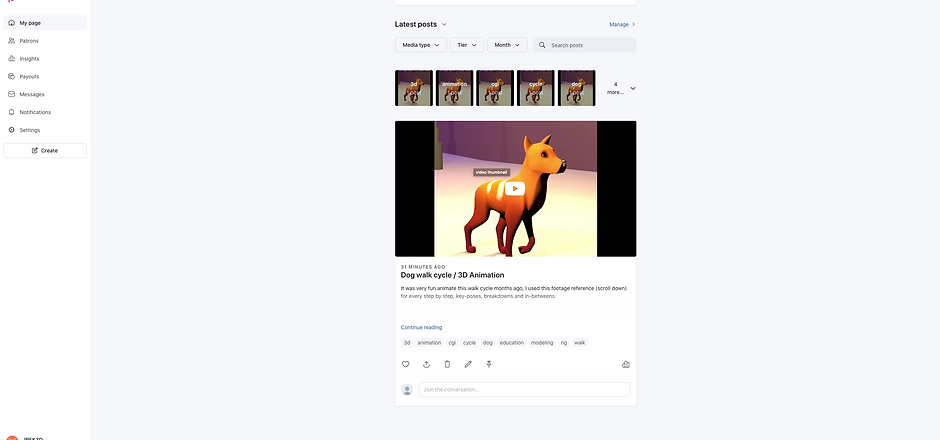940x440 pixels.
Task: Click the 'education' tag chip
Action: coord(511,343)
